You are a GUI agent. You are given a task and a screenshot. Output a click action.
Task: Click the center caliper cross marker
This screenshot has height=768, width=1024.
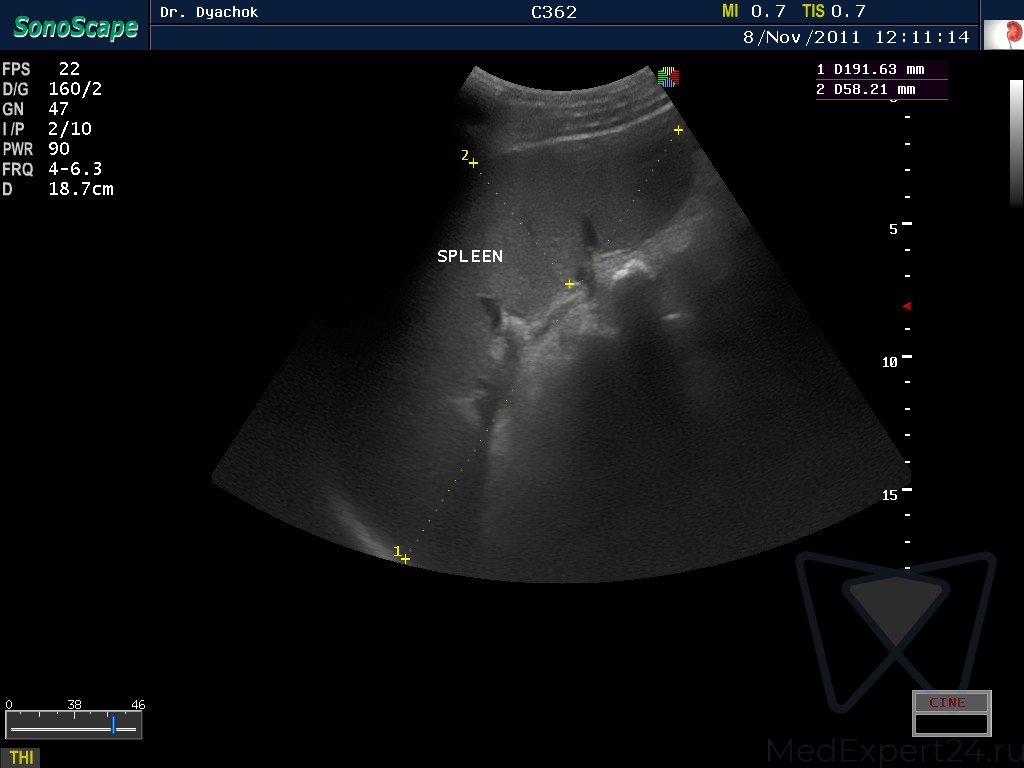point(569,284)
